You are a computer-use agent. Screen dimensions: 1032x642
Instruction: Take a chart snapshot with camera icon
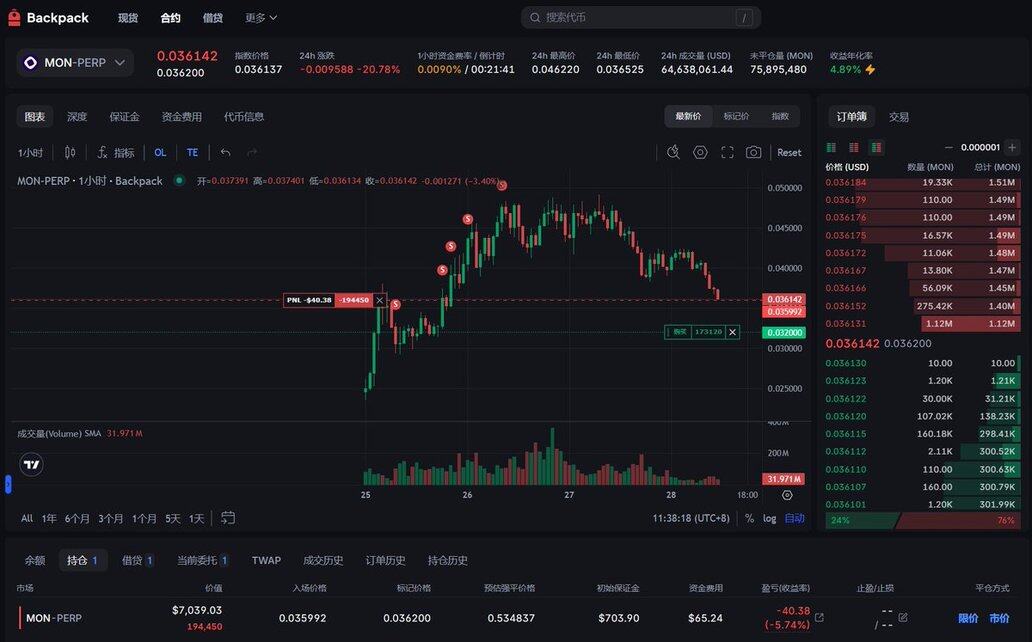pyautogui.click(x=753, y=152)
